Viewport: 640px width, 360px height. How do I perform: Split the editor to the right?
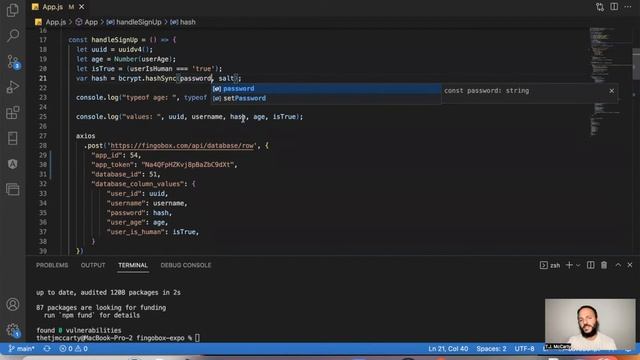click(x=614, y=7)
